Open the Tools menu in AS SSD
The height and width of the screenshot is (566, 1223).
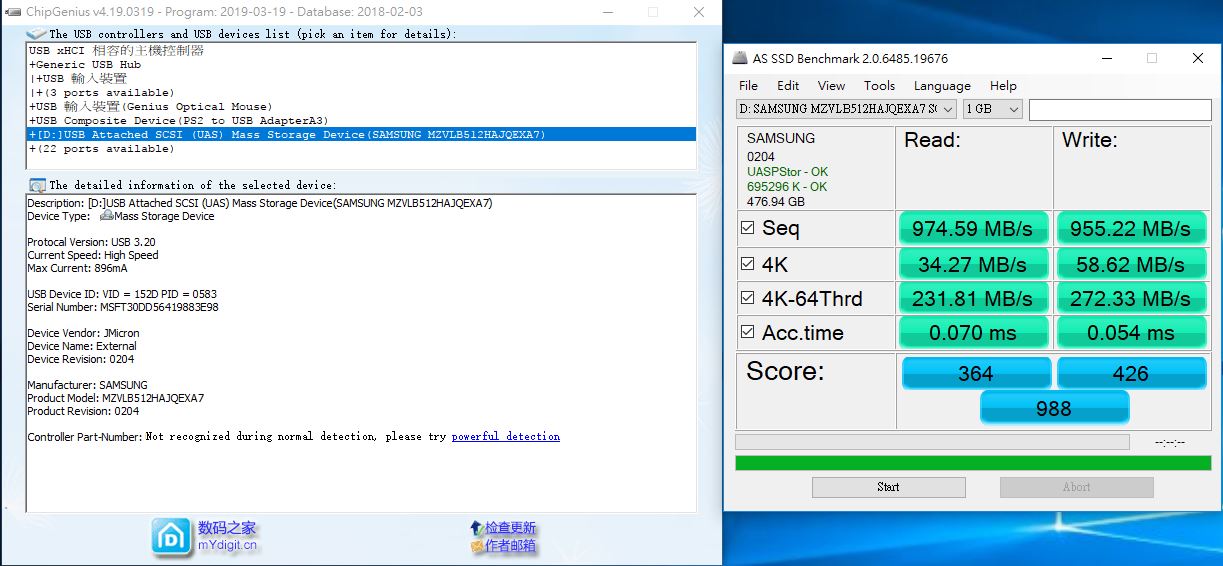tap(879, 85)
